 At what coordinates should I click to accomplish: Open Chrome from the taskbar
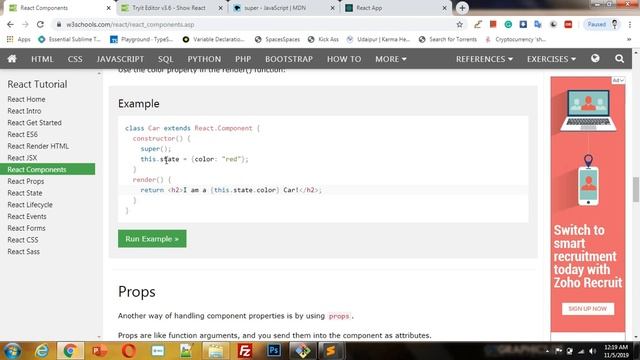click(x=70, y=351)
